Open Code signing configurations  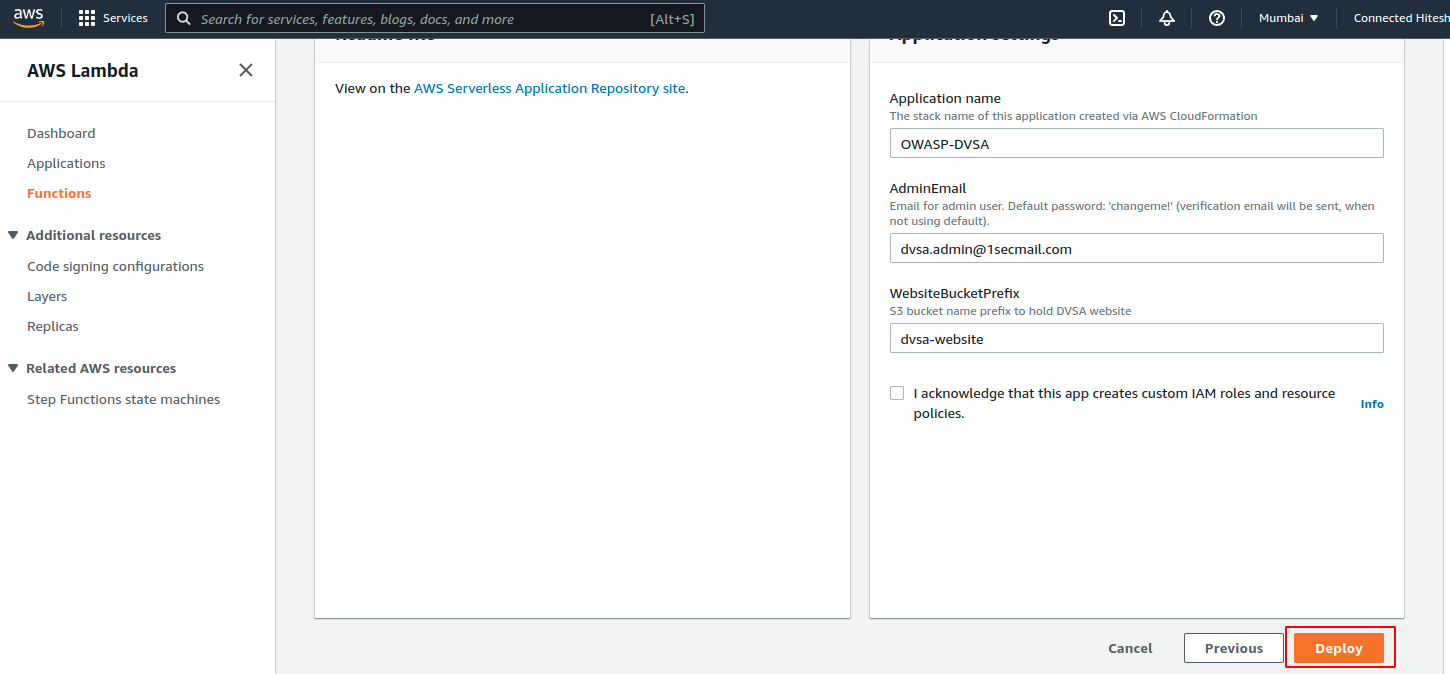(115, 266)
